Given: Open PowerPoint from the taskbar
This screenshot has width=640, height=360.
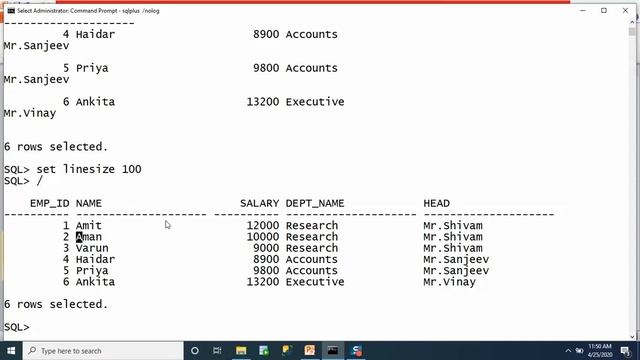Looking at the screenshot, I should (x=310, y=351).
